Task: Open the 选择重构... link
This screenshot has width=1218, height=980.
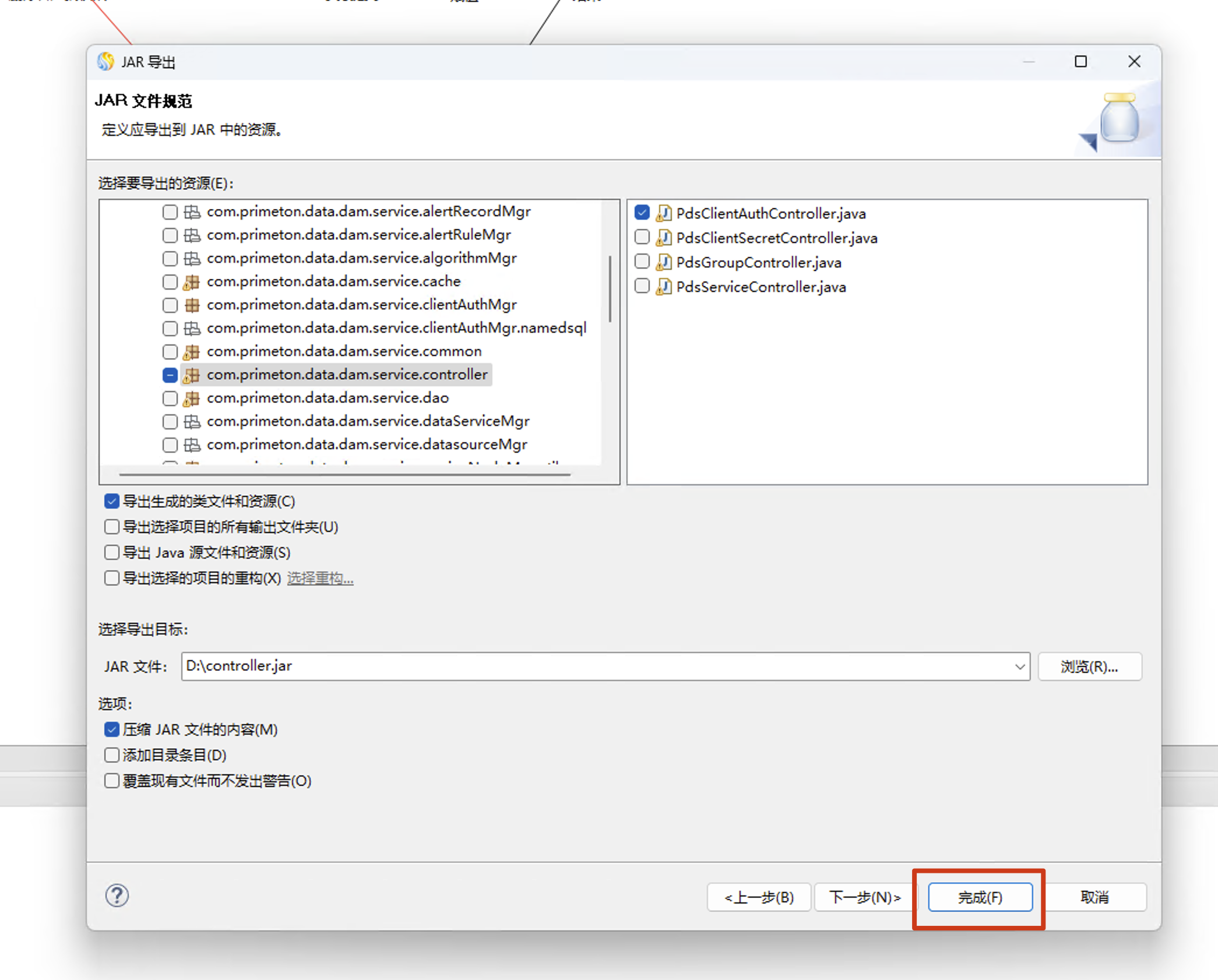Action: click(320, 578)
